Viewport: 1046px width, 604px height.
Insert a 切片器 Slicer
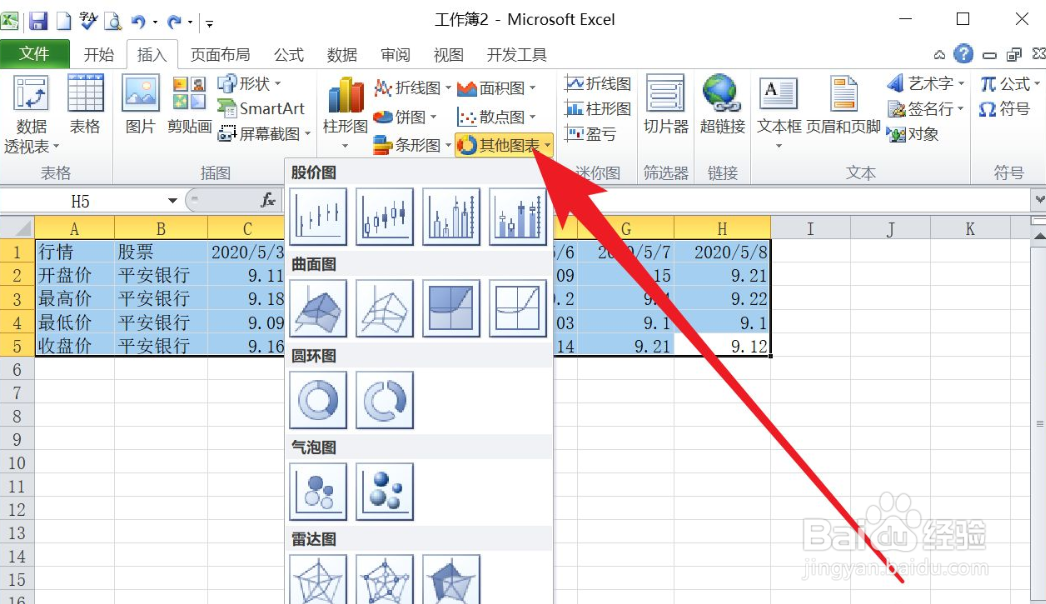click(x=665, y=104)
